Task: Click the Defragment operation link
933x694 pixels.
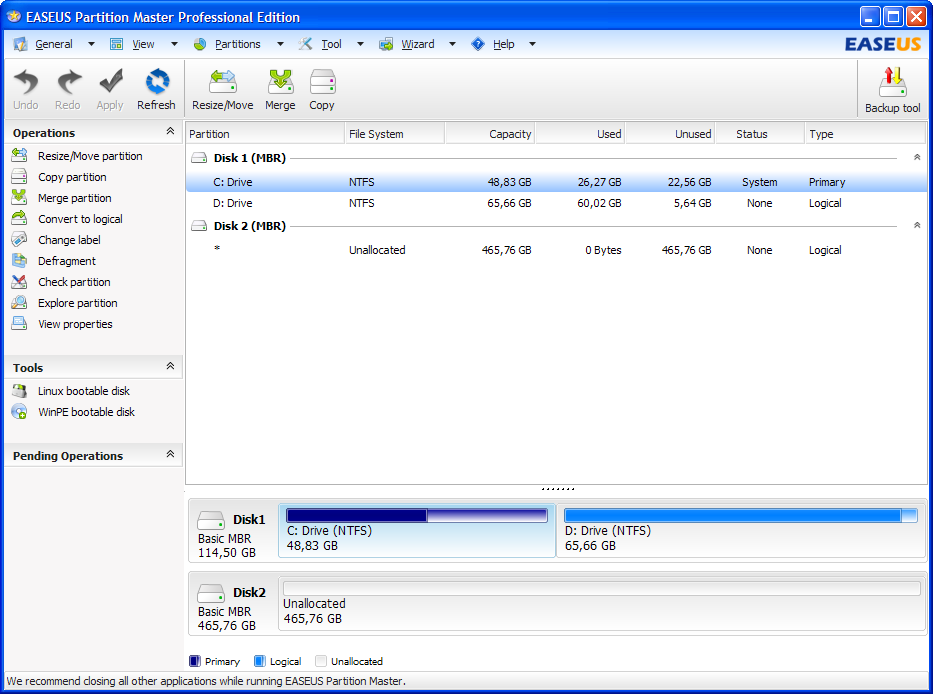Action: 67,261
